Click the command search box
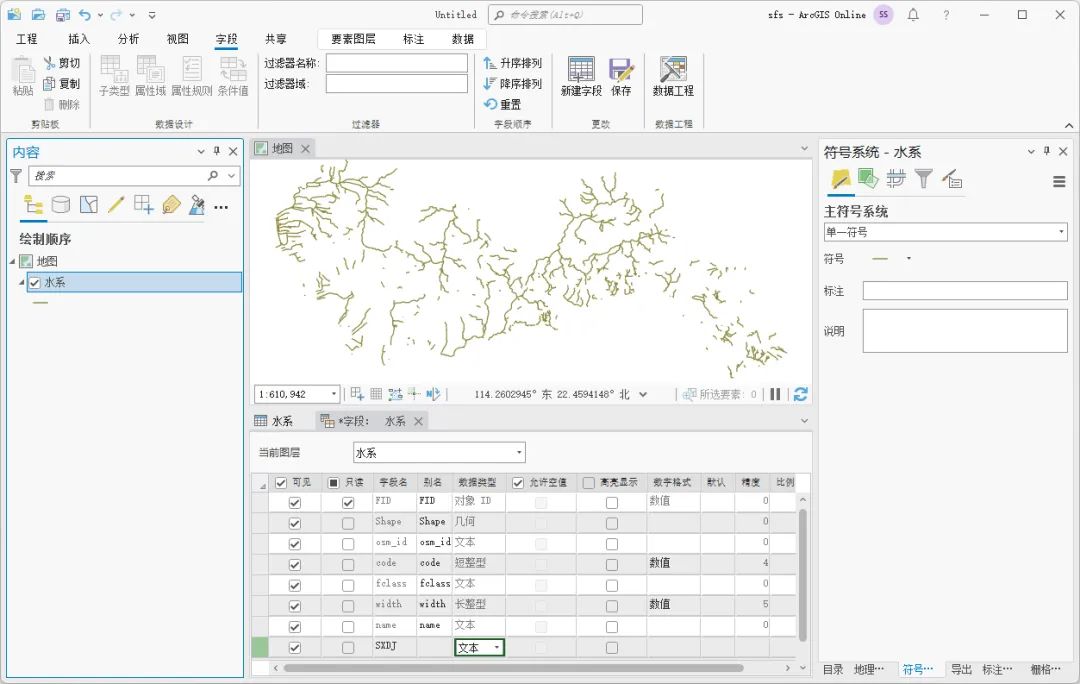This screenshot has width=1080, height=684. (x=565, y=14)
